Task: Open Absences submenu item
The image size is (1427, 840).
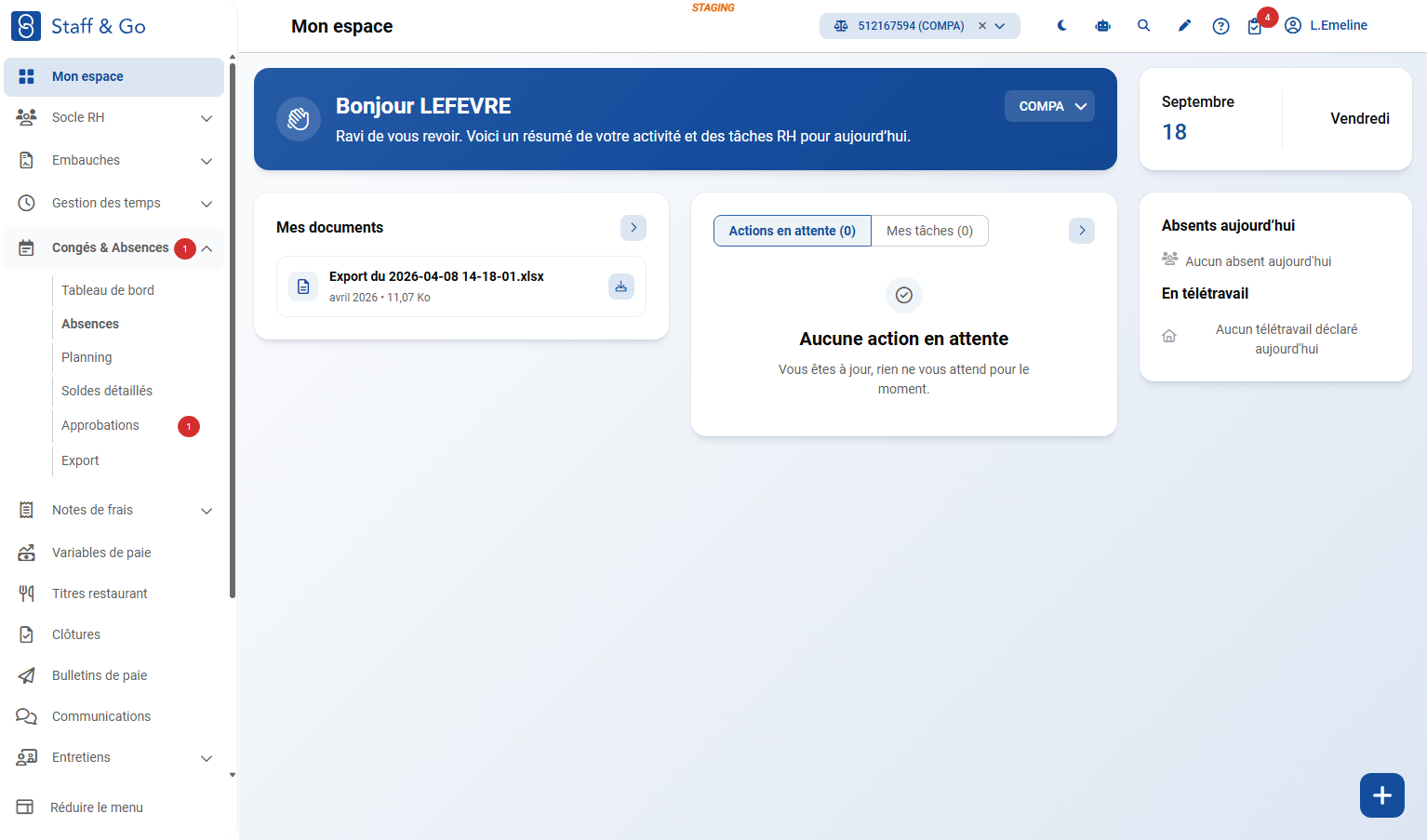Action: click(90, 324)
